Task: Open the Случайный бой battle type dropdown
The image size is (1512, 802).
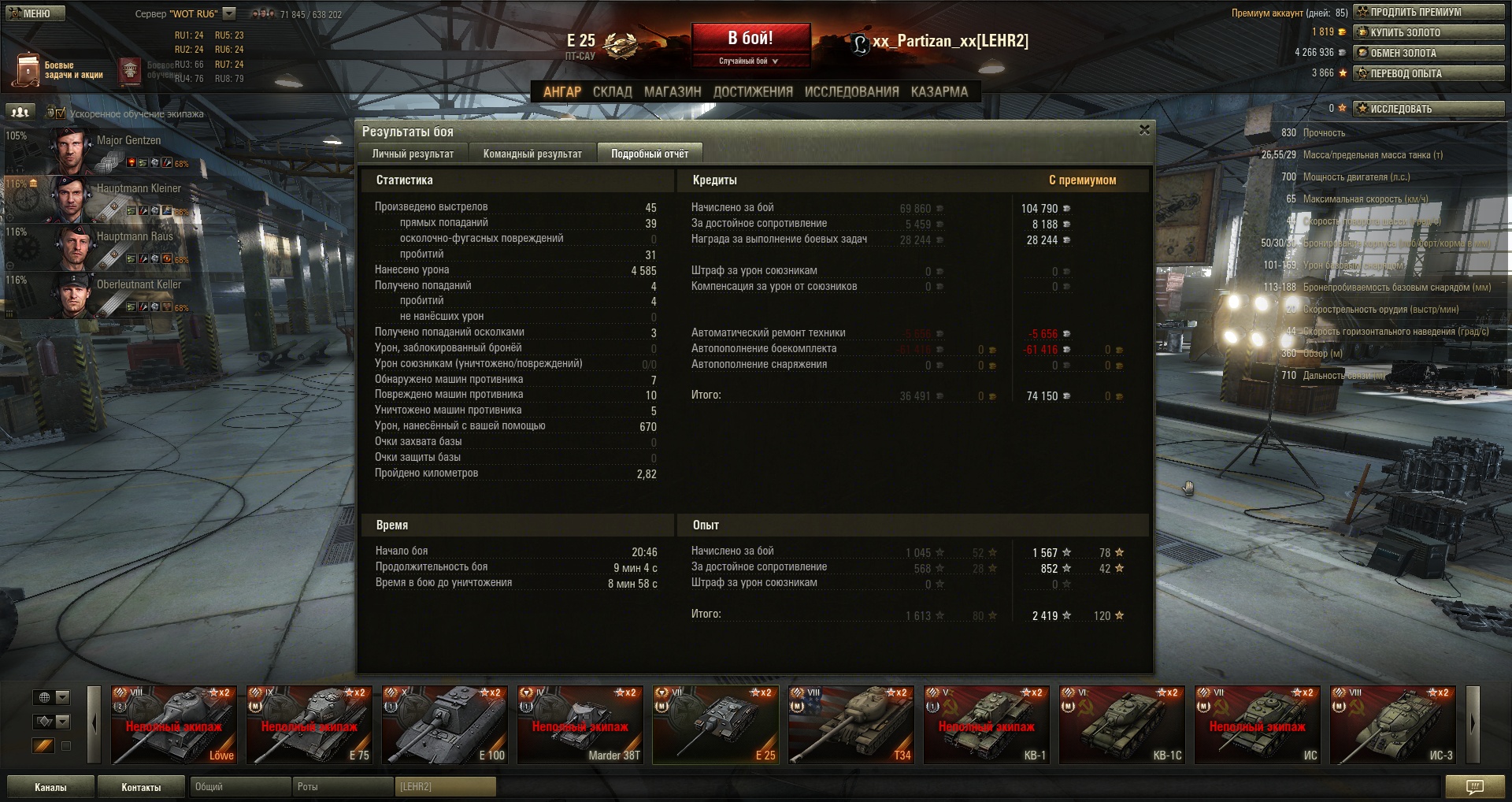Action: click(x=750, y=61)
